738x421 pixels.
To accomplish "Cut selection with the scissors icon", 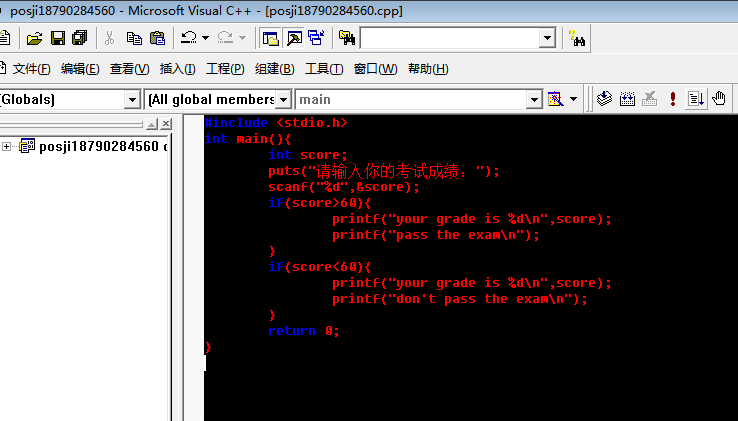I will tap(110, 38).
